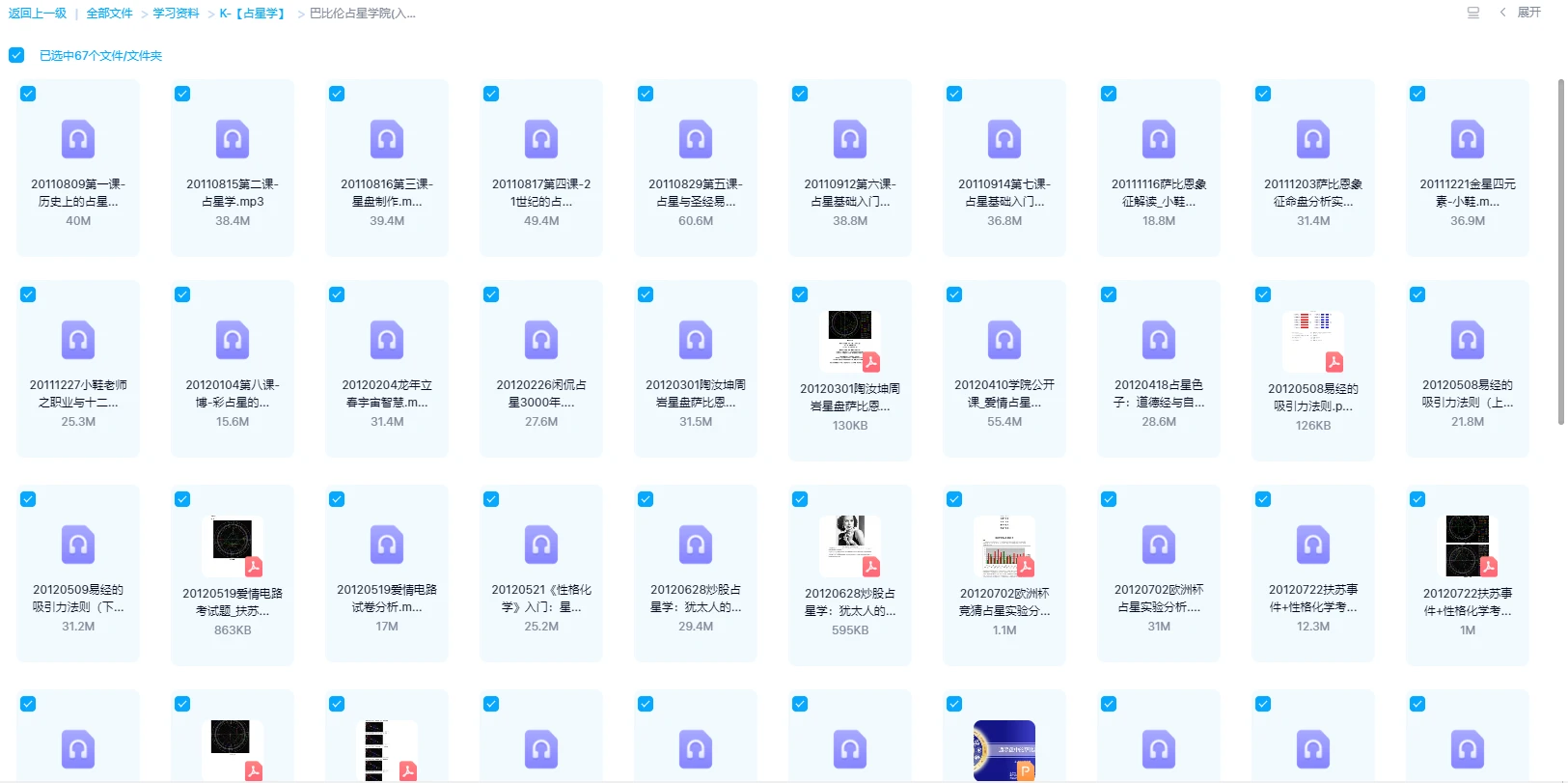
Task: Open K-【占星学】 breadcrumb folder link
Action: click(x=253, y=14)
